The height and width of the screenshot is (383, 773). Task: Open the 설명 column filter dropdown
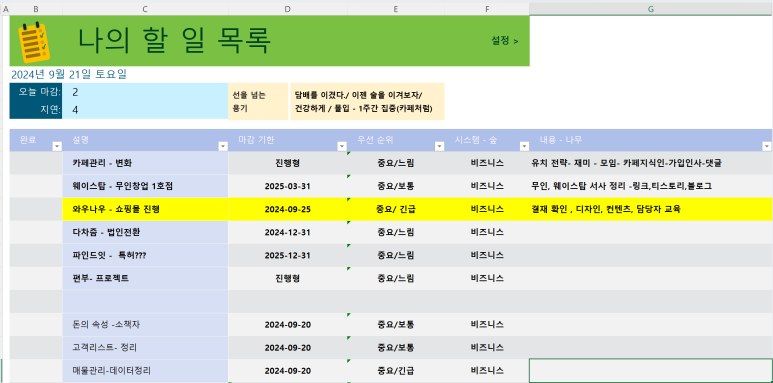pos(223,146)
